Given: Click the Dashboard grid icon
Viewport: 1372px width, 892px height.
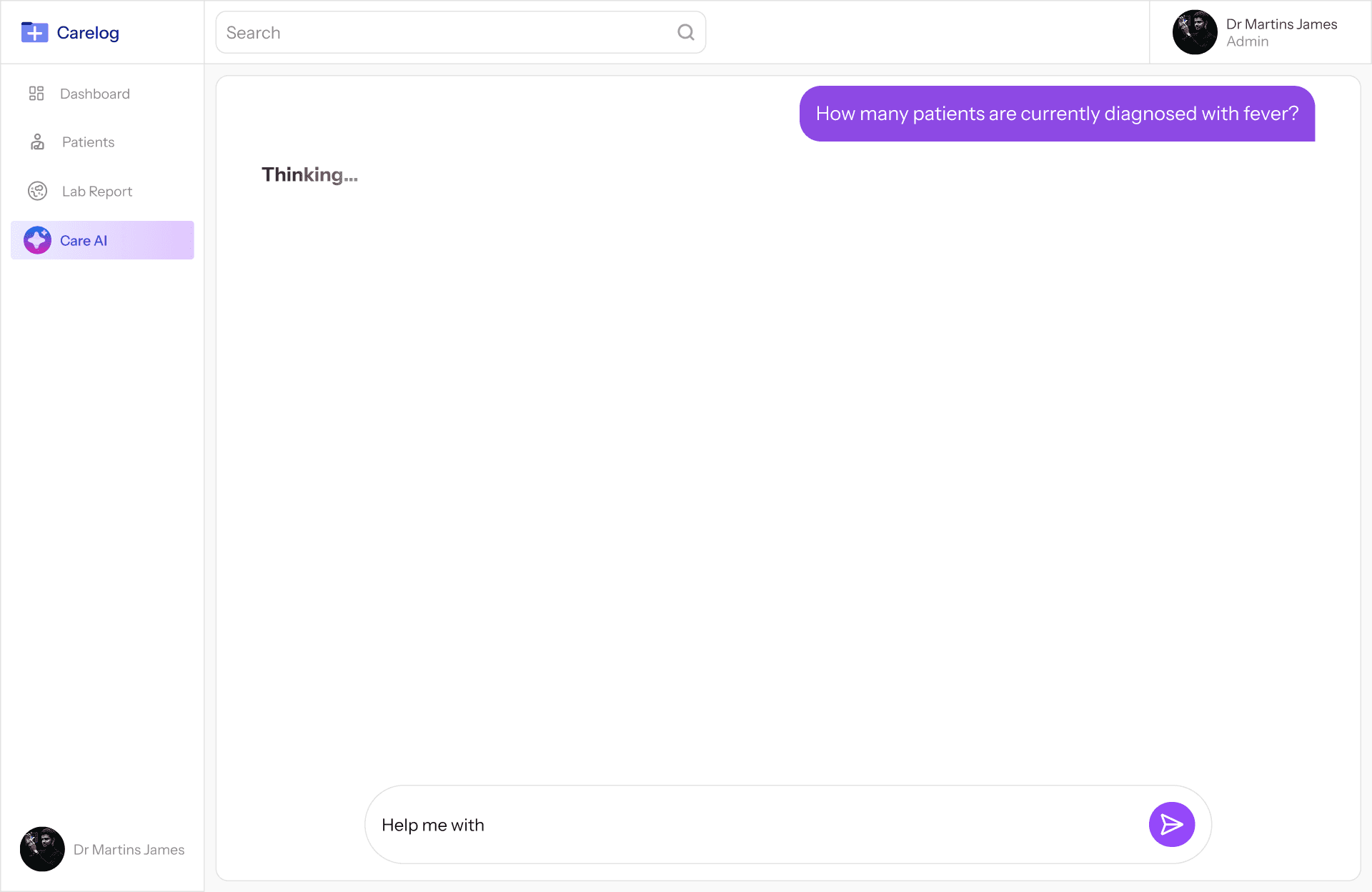Looking at the screenshot, I should tap(36, 94).
